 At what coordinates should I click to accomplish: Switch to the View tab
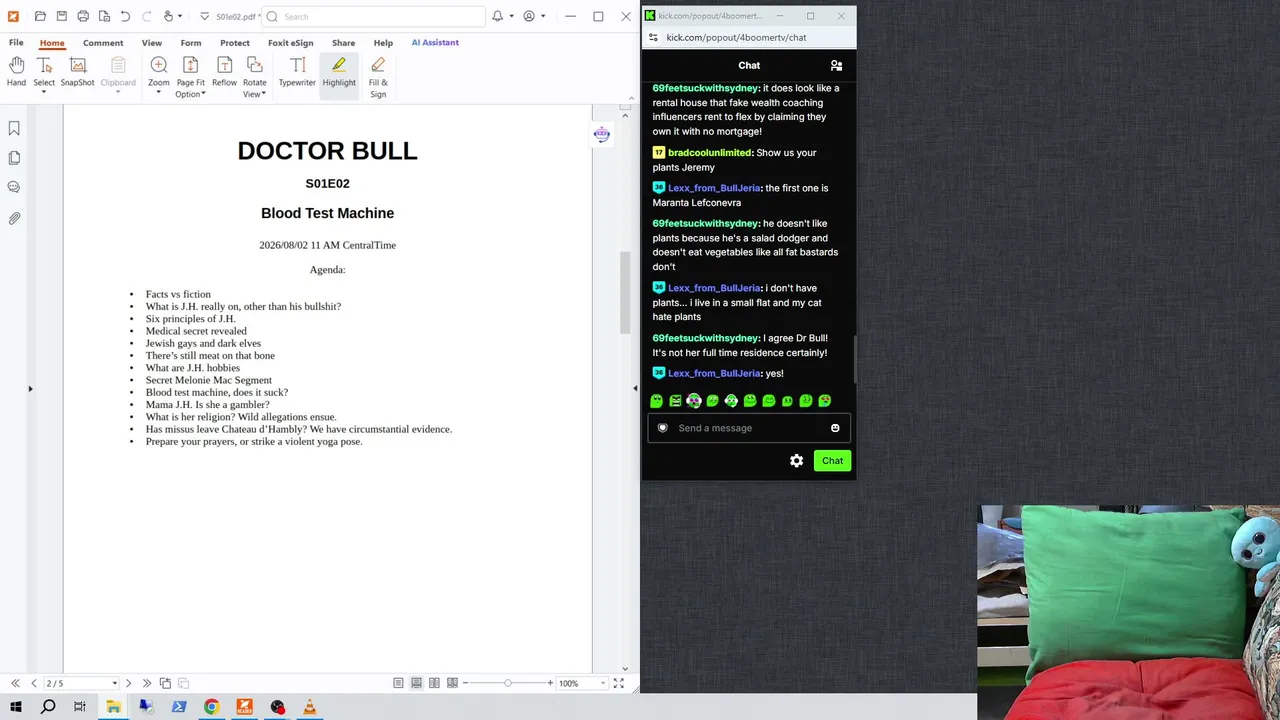coord(152,43)
